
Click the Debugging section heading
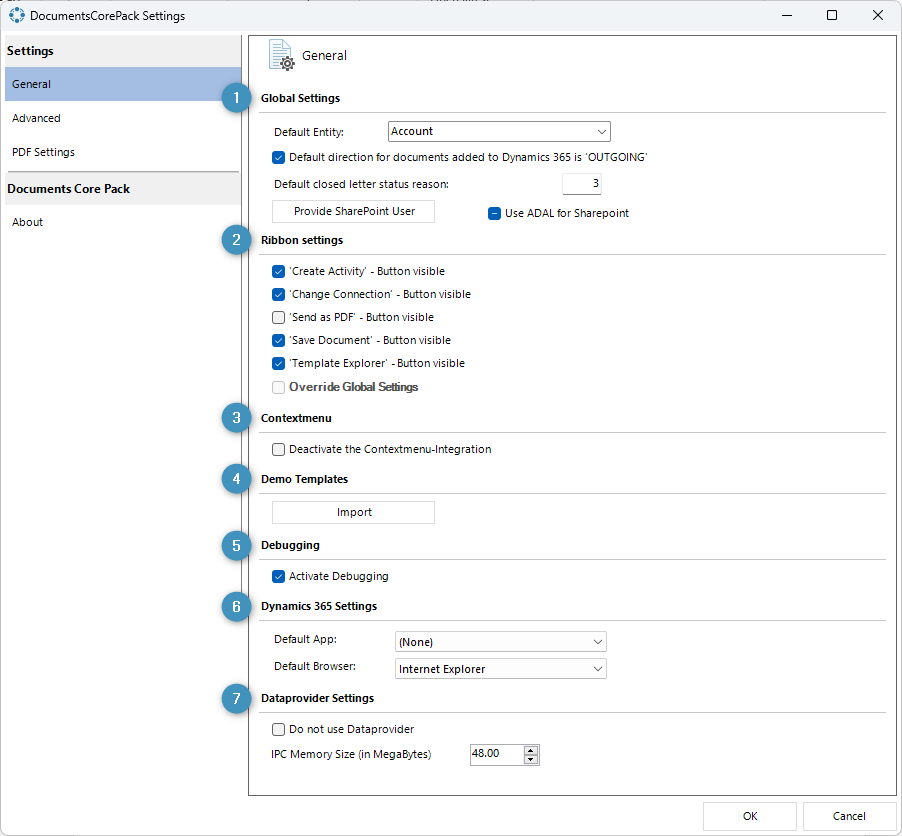(x=290, y=545)
